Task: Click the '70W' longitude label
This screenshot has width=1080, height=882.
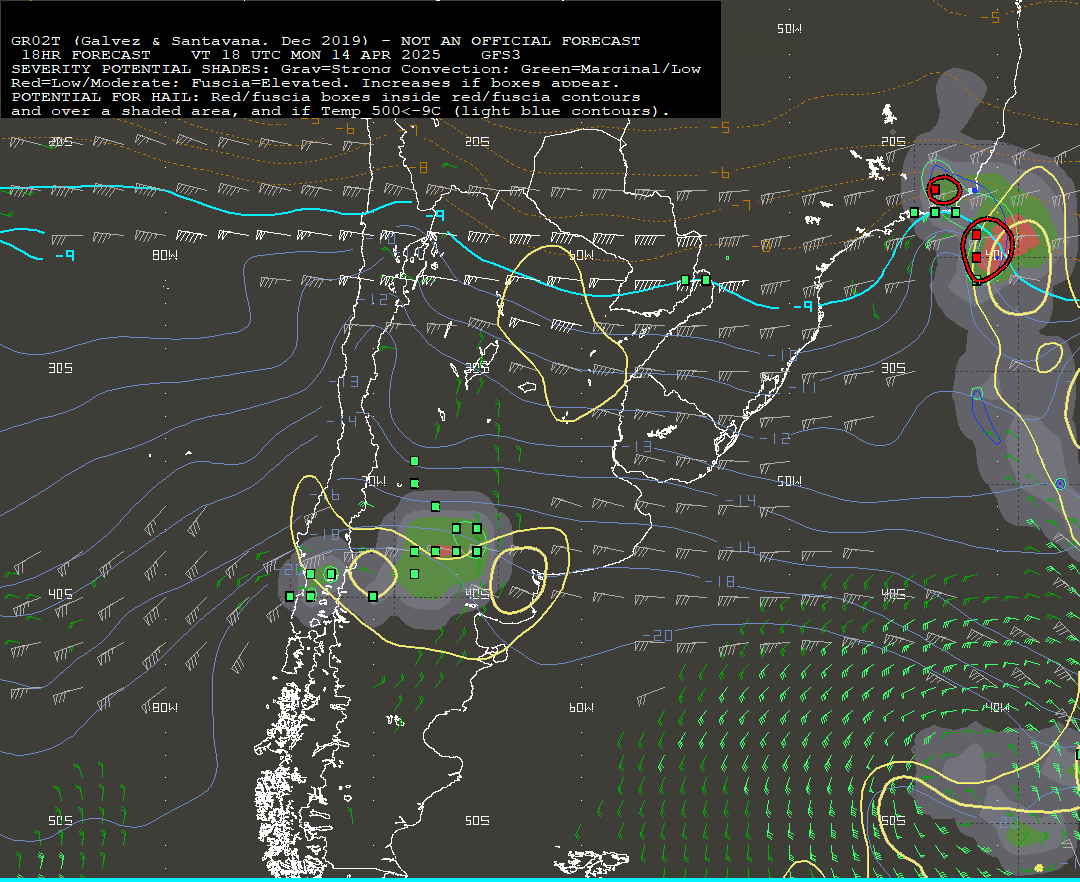Action: tap(373, 481)
